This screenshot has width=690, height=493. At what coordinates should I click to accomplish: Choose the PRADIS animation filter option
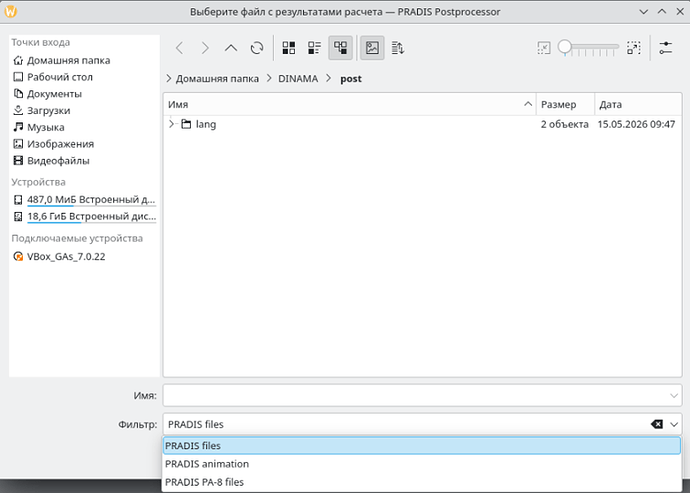422,464
